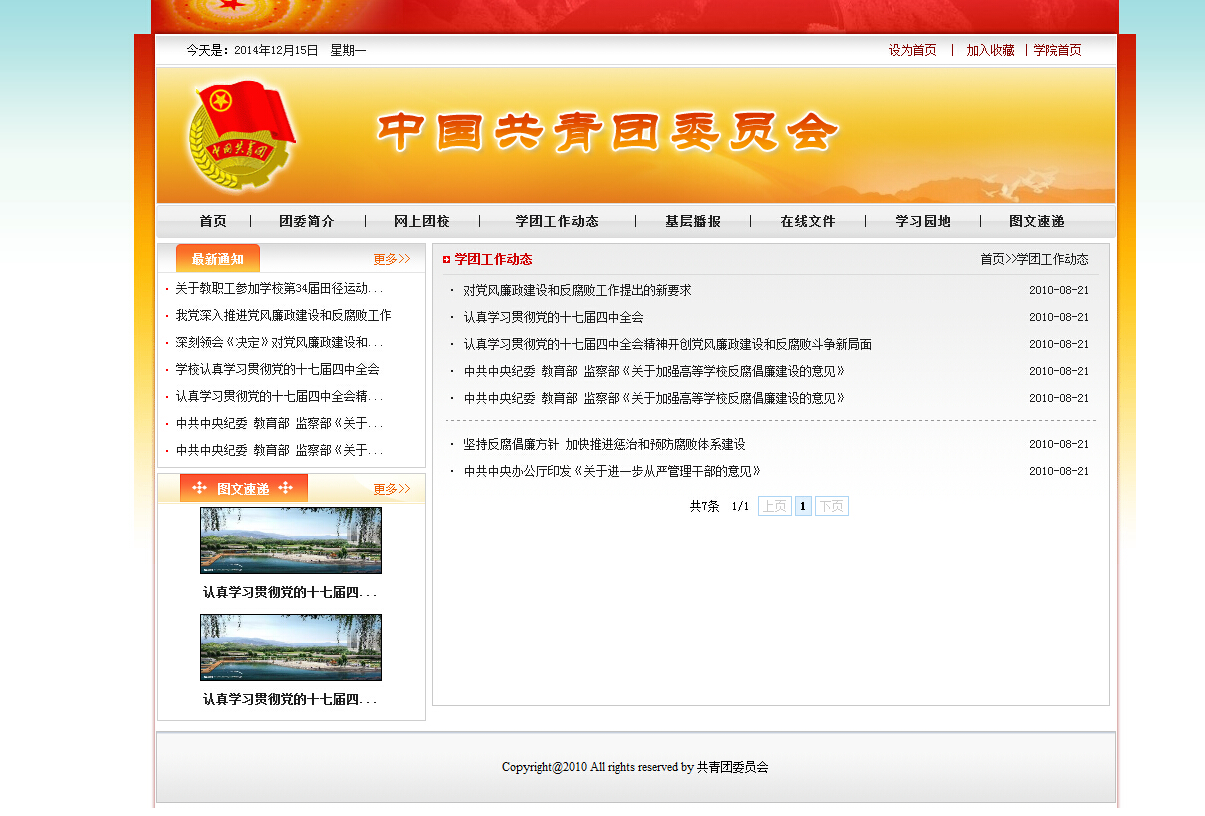Select 学团工作动态 in the navigation bar
The image size is (1205, 816).
tap(557, 221)
